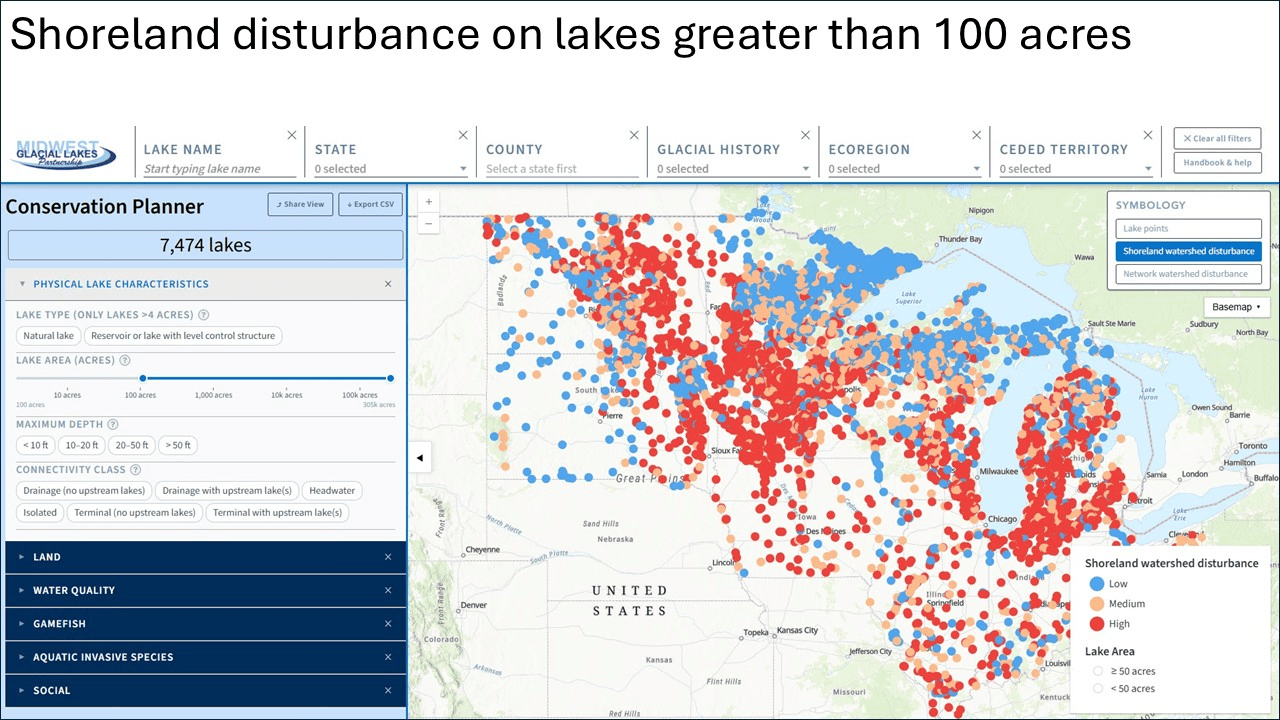Toggle Headwater connectivity filter
The height and width of the screenshot is (720, 1280).
(x=332, y=490)
